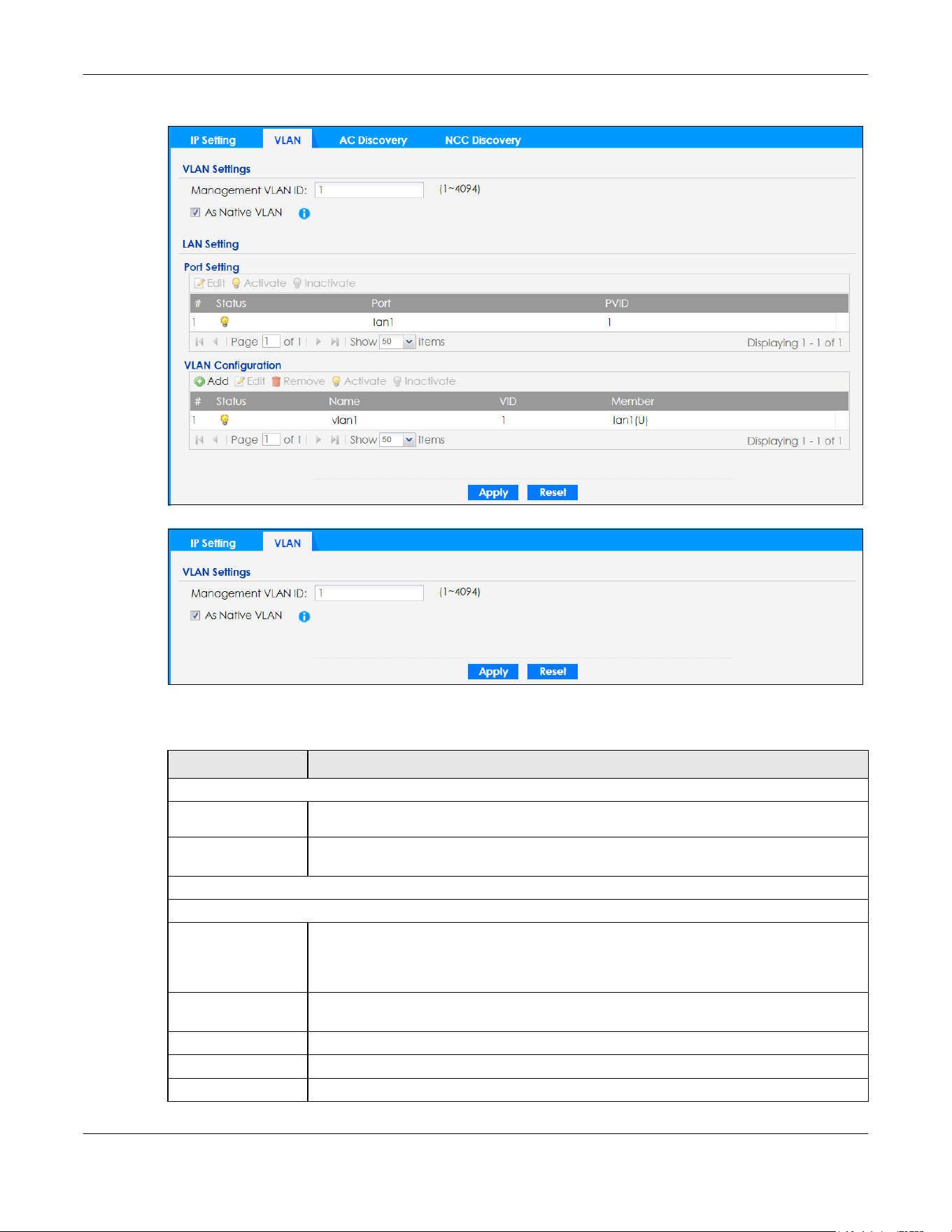
Task: Click Inactivate in Port Setting toolbar
Action: [x=324, y=283]
